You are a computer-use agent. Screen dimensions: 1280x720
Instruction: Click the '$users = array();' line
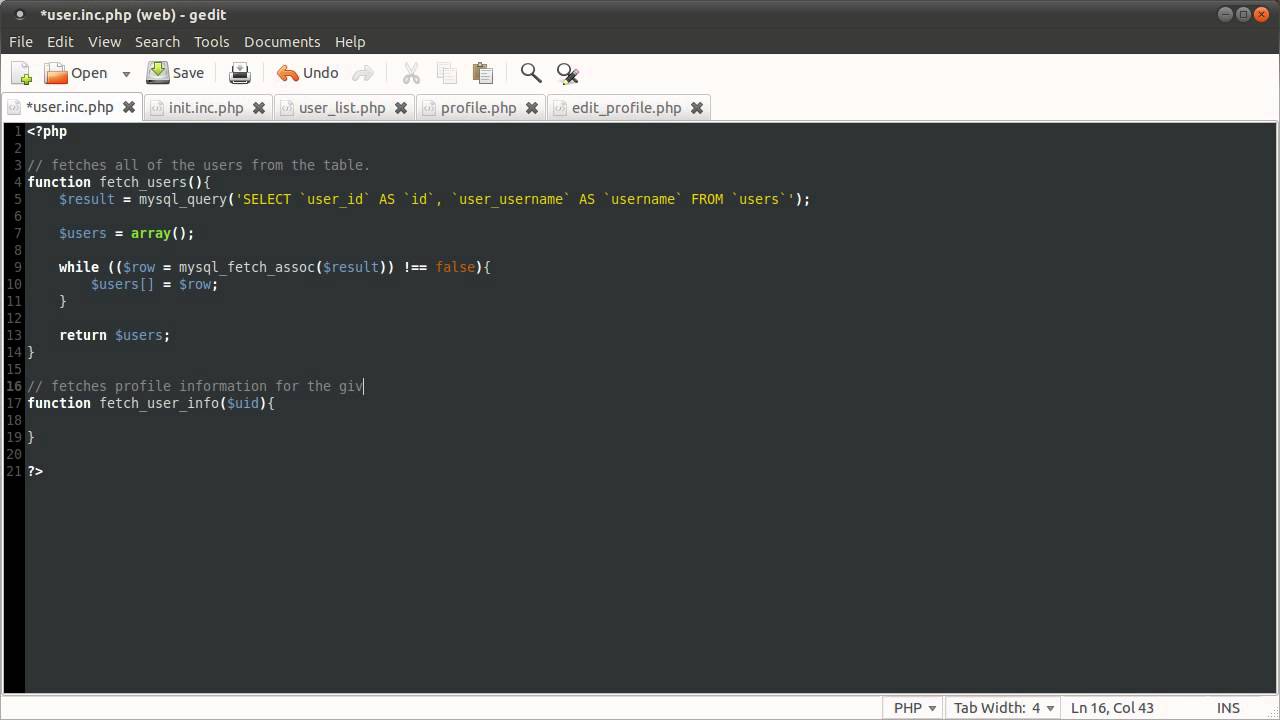click(x=126, y=233)
